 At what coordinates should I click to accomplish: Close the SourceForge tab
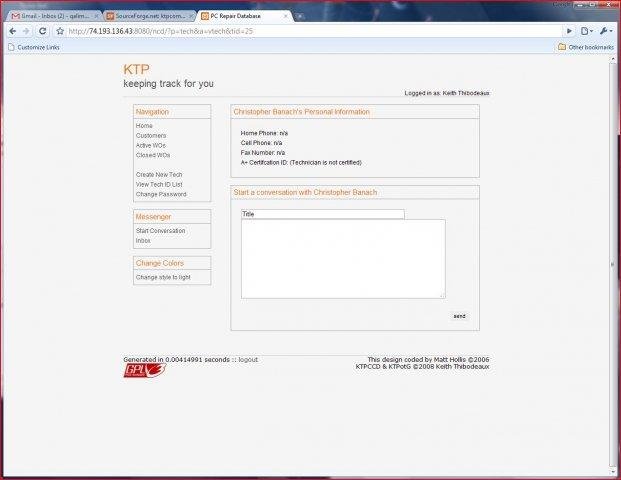point(191,16)
